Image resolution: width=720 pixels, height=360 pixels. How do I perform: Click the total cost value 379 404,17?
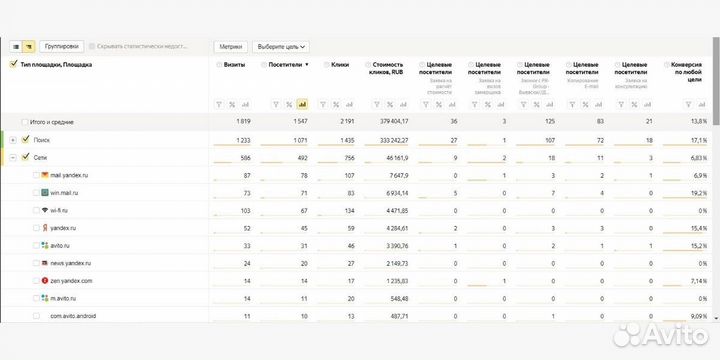pos(394,122)
